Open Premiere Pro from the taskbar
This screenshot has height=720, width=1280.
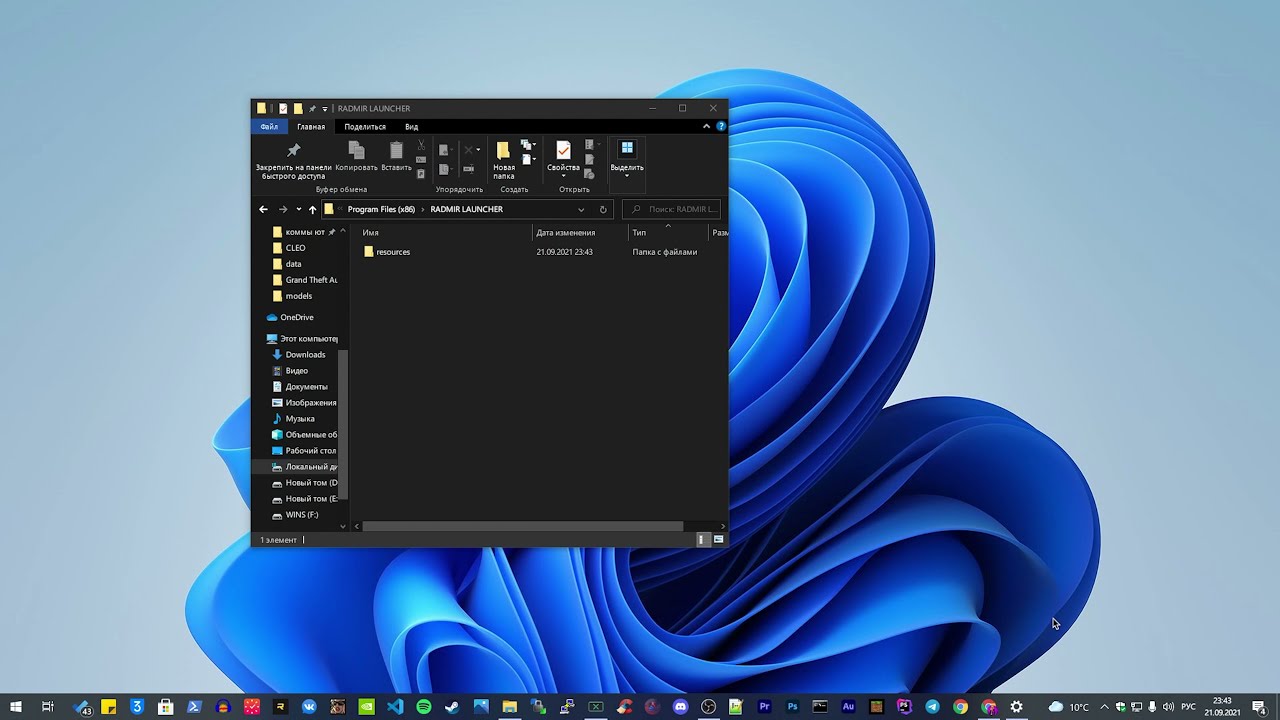[x=765, y=707]
